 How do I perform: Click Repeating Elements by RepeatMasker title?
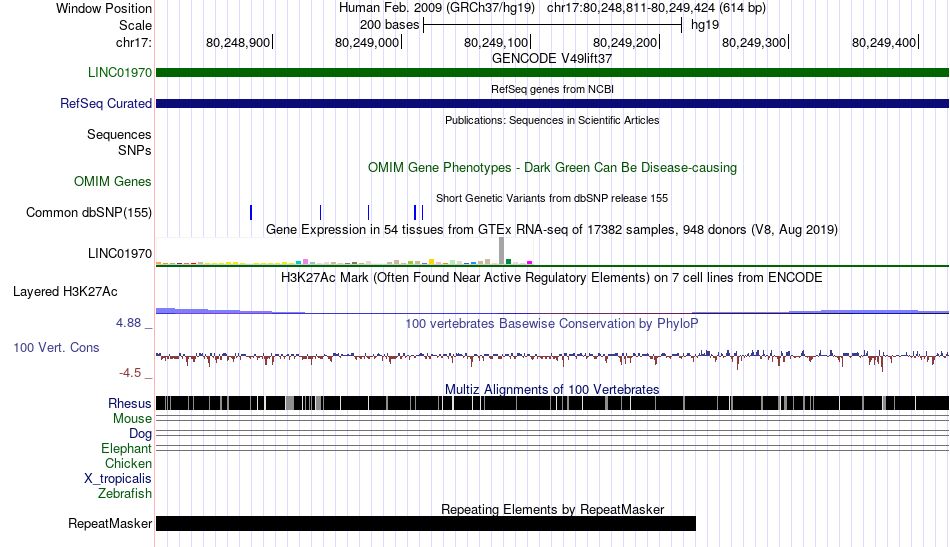coord(552,509)
